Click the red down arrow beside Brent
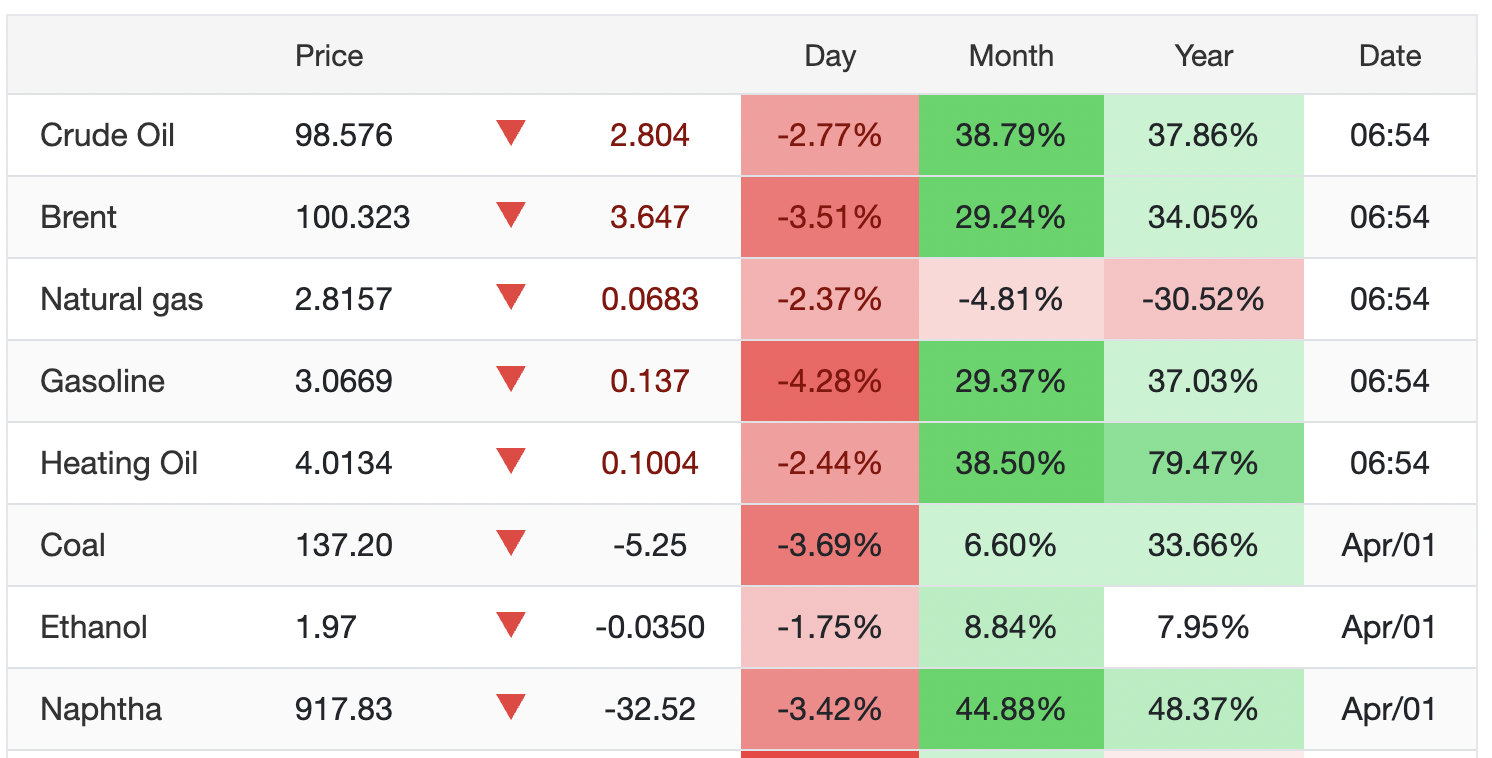Screen dimensions: 1492x758 click(x=511, y=215)
